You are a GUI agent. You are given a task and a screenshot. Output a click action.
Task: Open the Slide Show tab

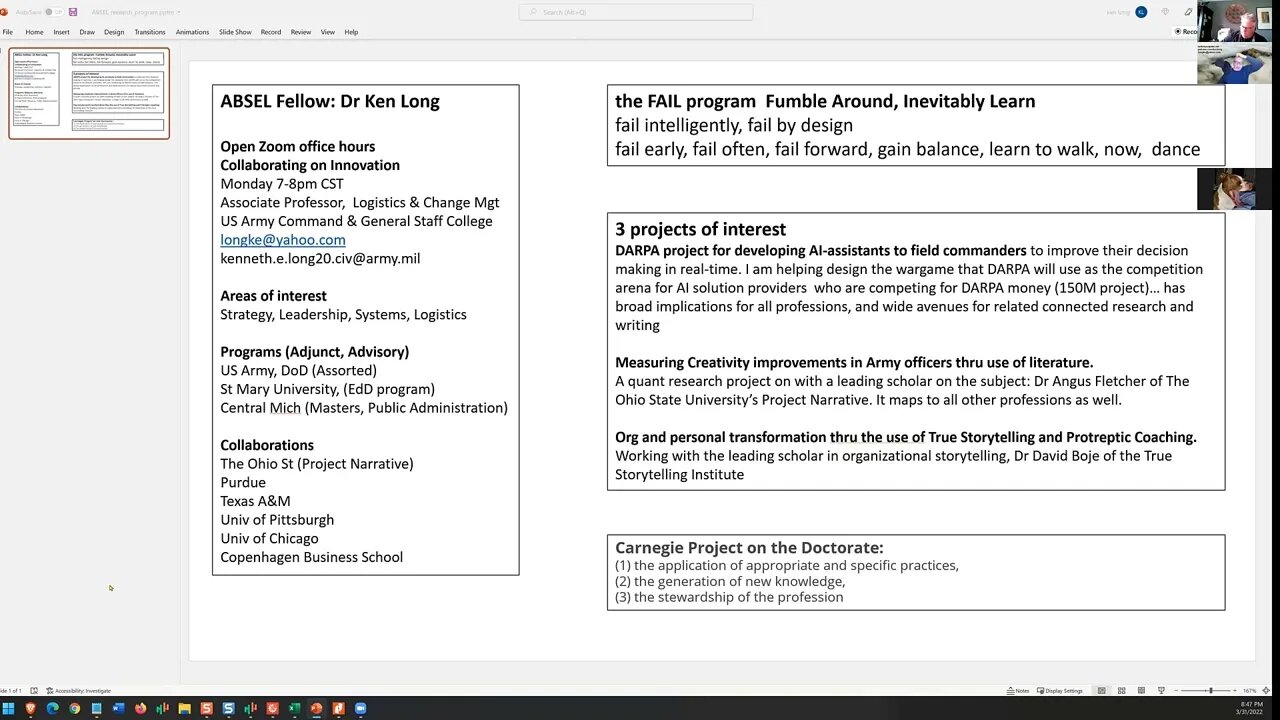click(235, 32)
